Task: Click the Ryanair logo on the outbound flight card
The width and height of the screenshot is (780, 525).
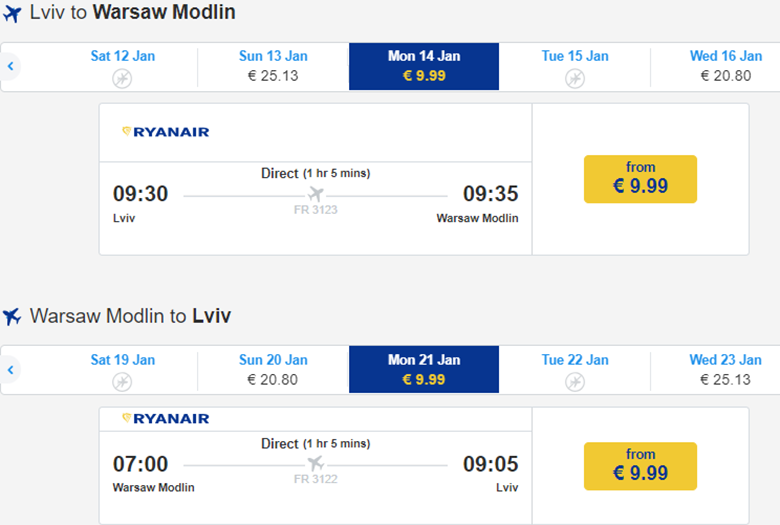Action: click(165, 131)
